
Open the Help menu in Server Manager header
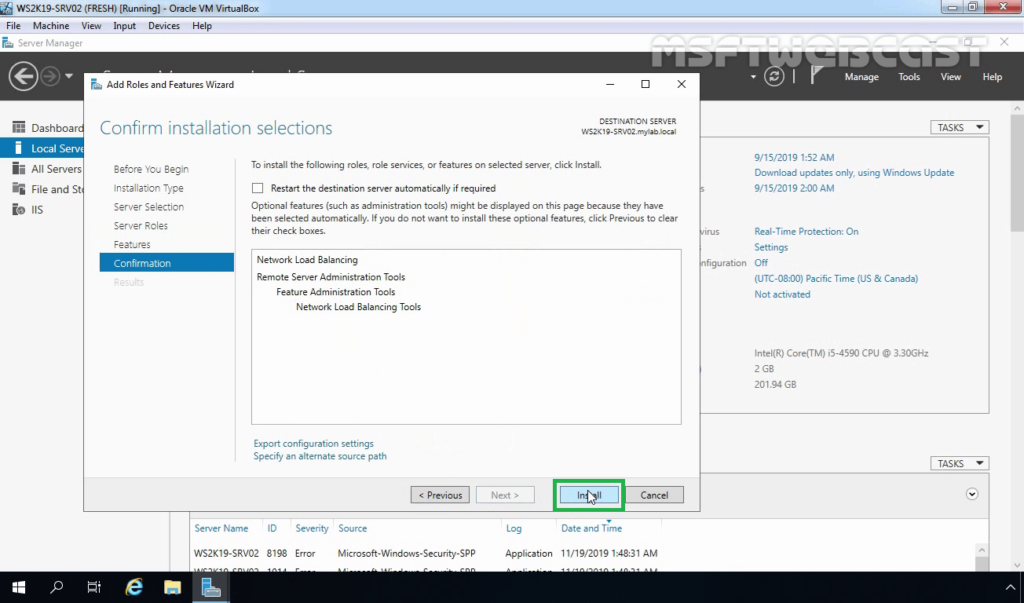(x=992, y=77)
